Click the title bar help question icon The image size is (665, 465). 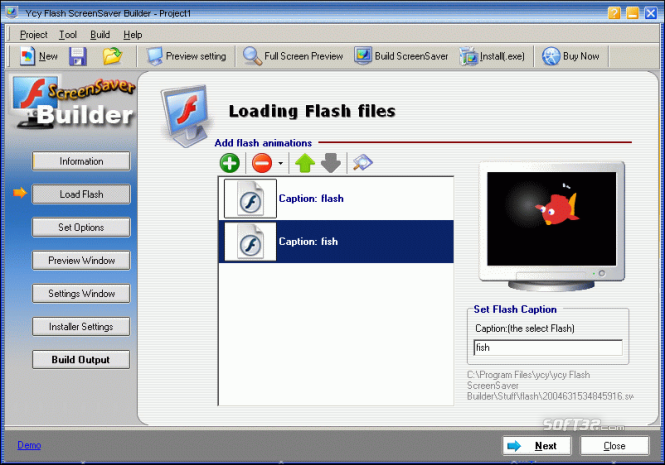coord(614,13)
